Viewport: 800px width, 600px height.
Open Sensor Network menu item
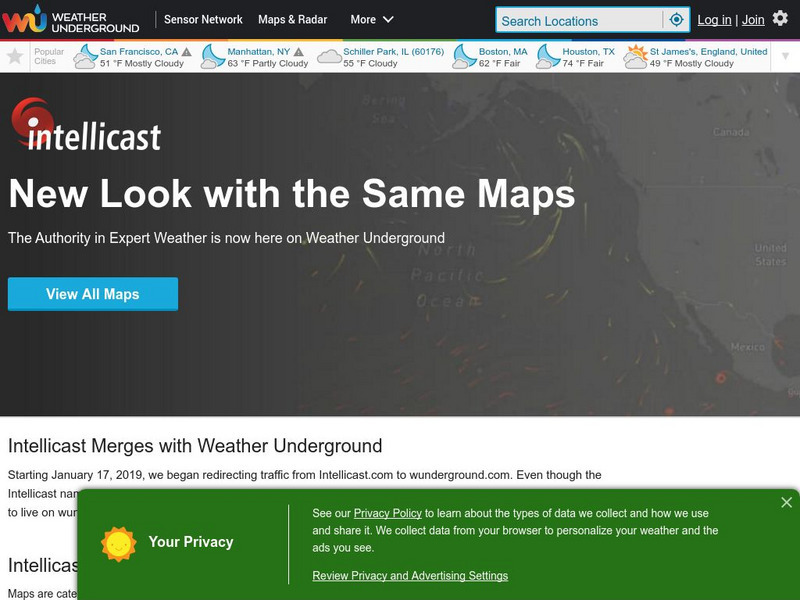coord(203,19)
